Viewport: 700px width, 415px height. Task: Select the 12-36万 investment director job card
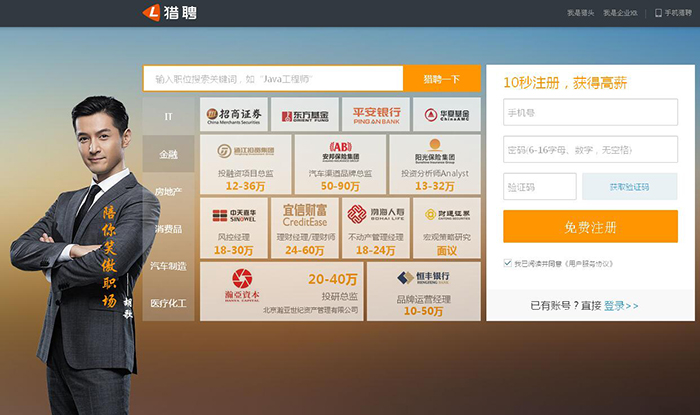(246, 165)
